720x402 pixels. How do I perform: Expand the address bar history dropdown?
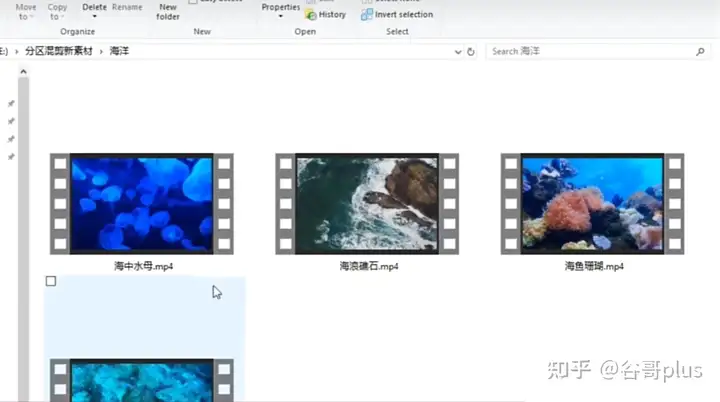pyautogui.click(x=458, y=52)
